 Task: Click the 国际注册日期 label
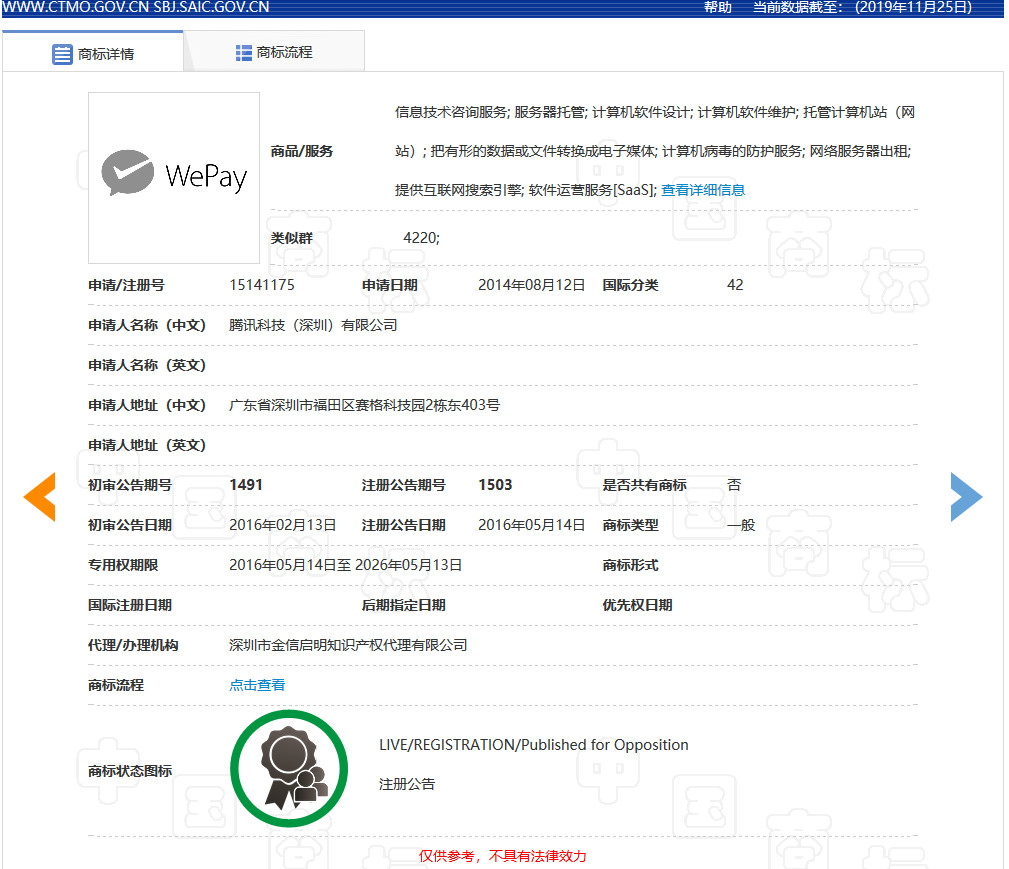pos(130,605)
